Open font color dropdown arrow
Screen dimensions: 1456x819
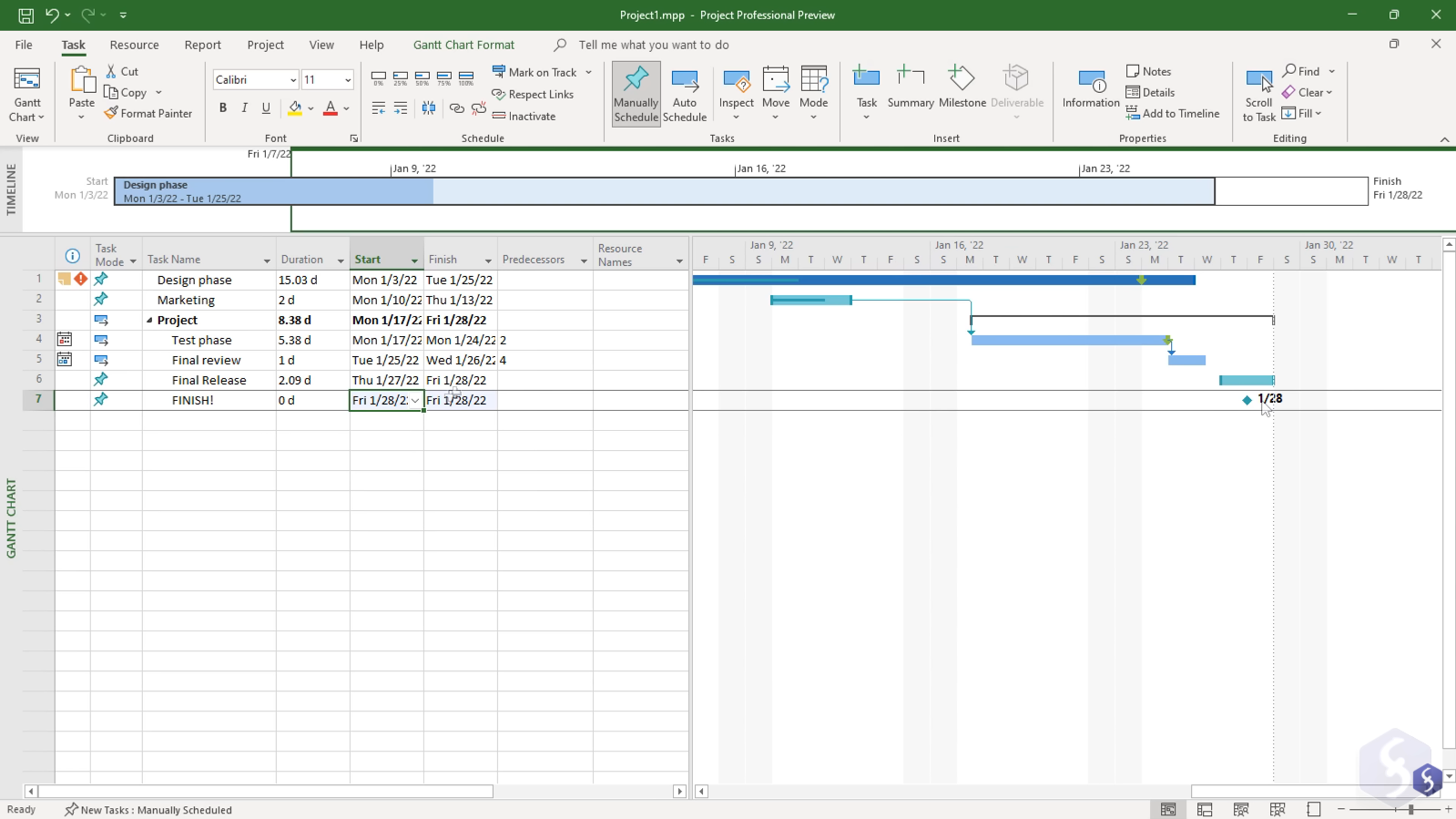(x=346, y=108)
